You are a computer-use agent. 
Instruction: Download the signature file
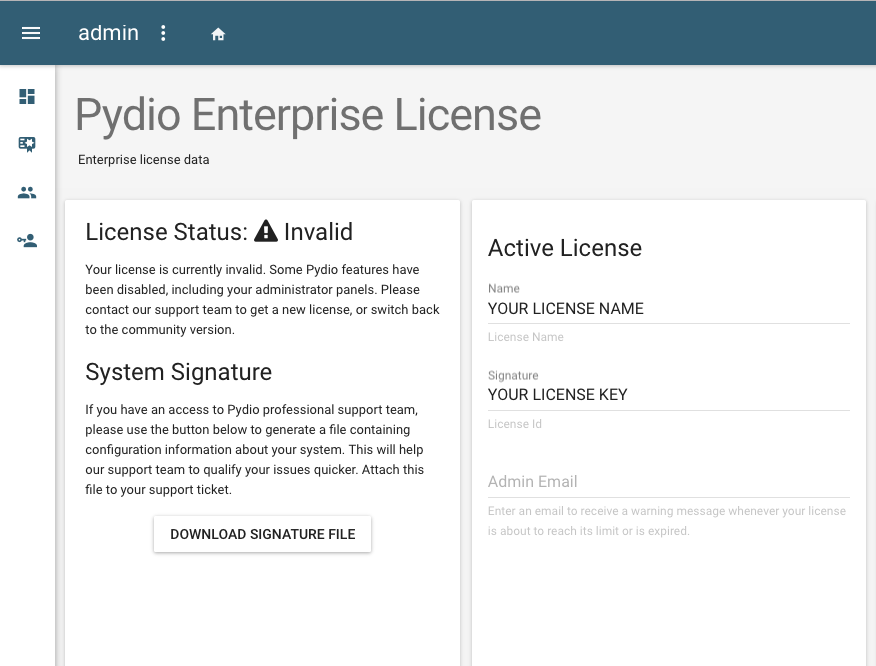tap(263, 534)
